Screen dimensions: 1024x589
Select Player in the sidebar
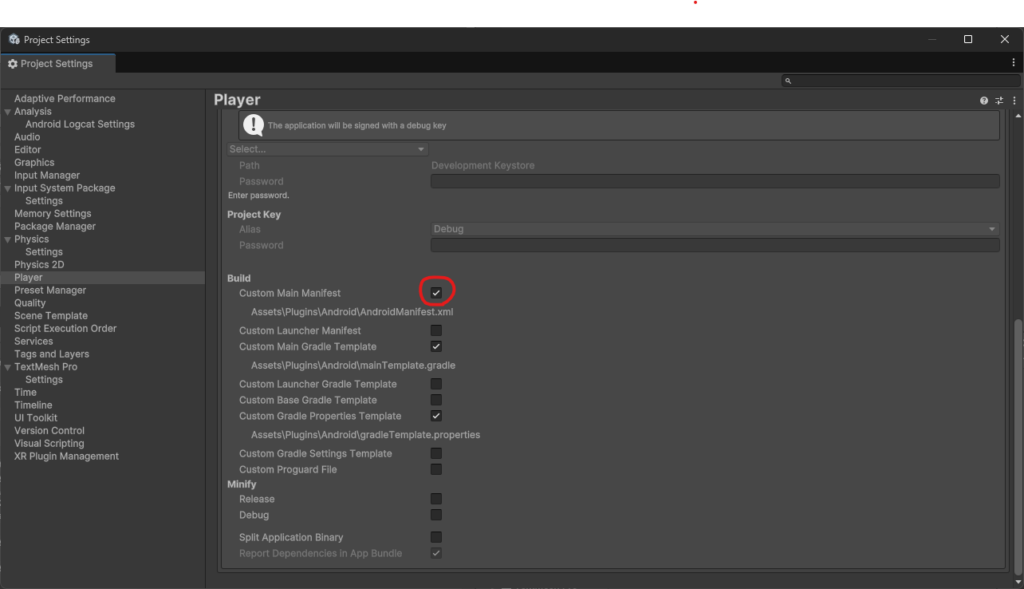[103, 278]
